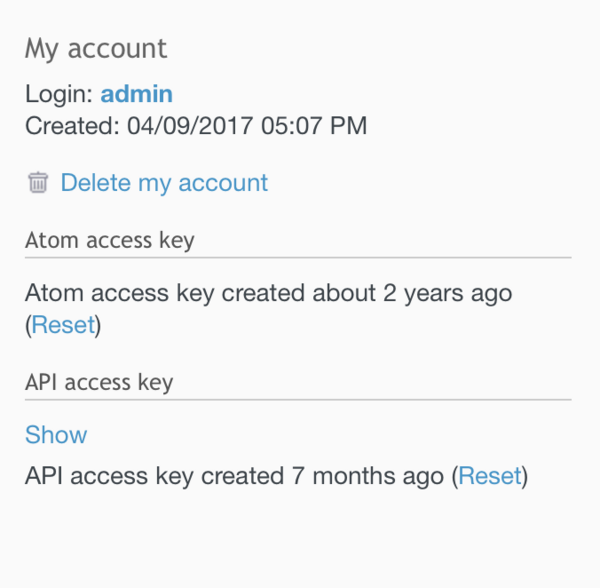600x588 pixels.
Task: Click the divider below Atom access key
Action: tap(298, 257)
